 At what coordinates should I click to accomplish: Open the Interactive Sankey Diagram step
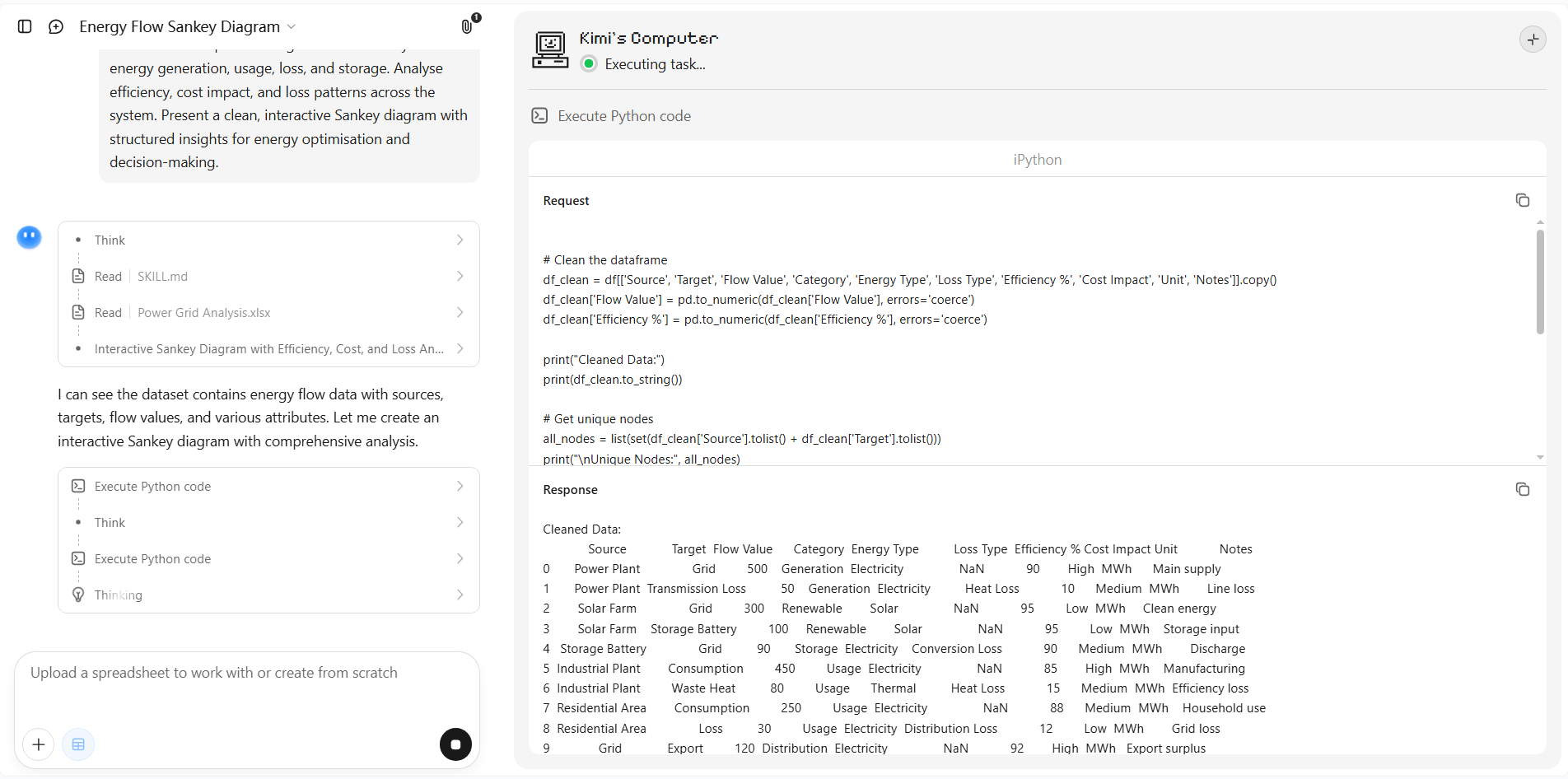pyautogui.click(x=268, y=348)
